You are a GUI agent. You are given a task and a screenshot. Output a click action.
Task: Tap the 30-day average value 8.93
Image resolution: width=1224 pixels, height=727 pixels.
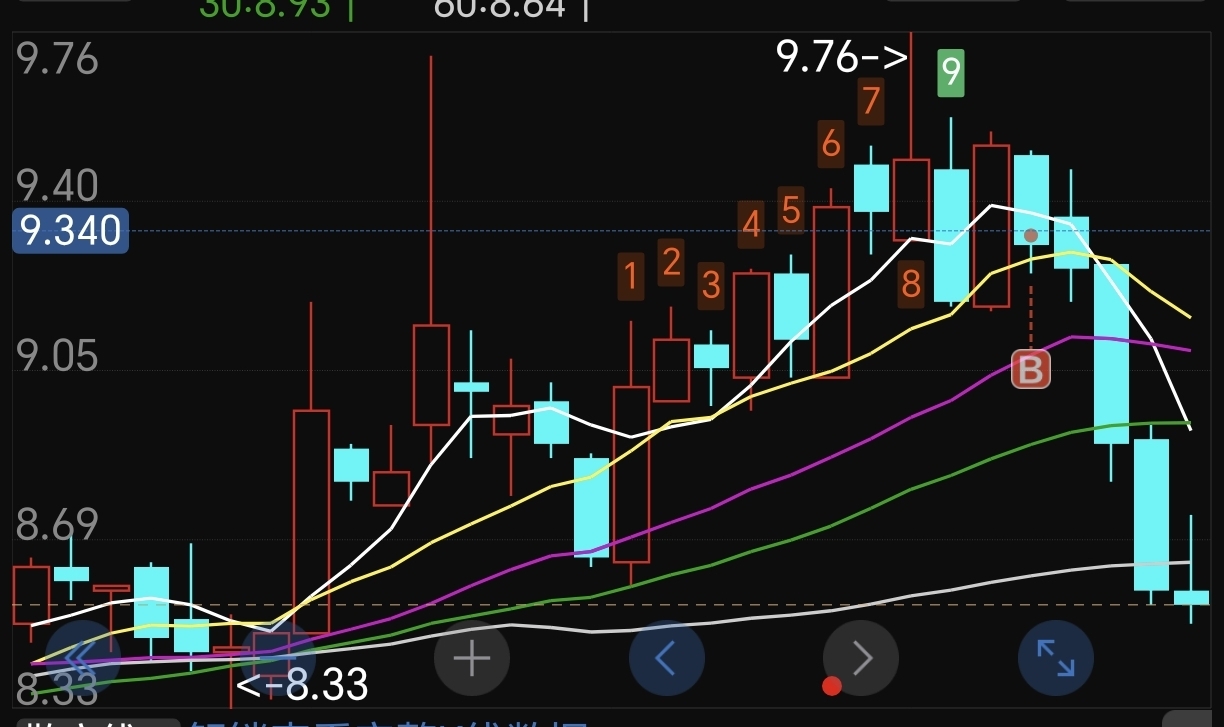click(264, 8)
